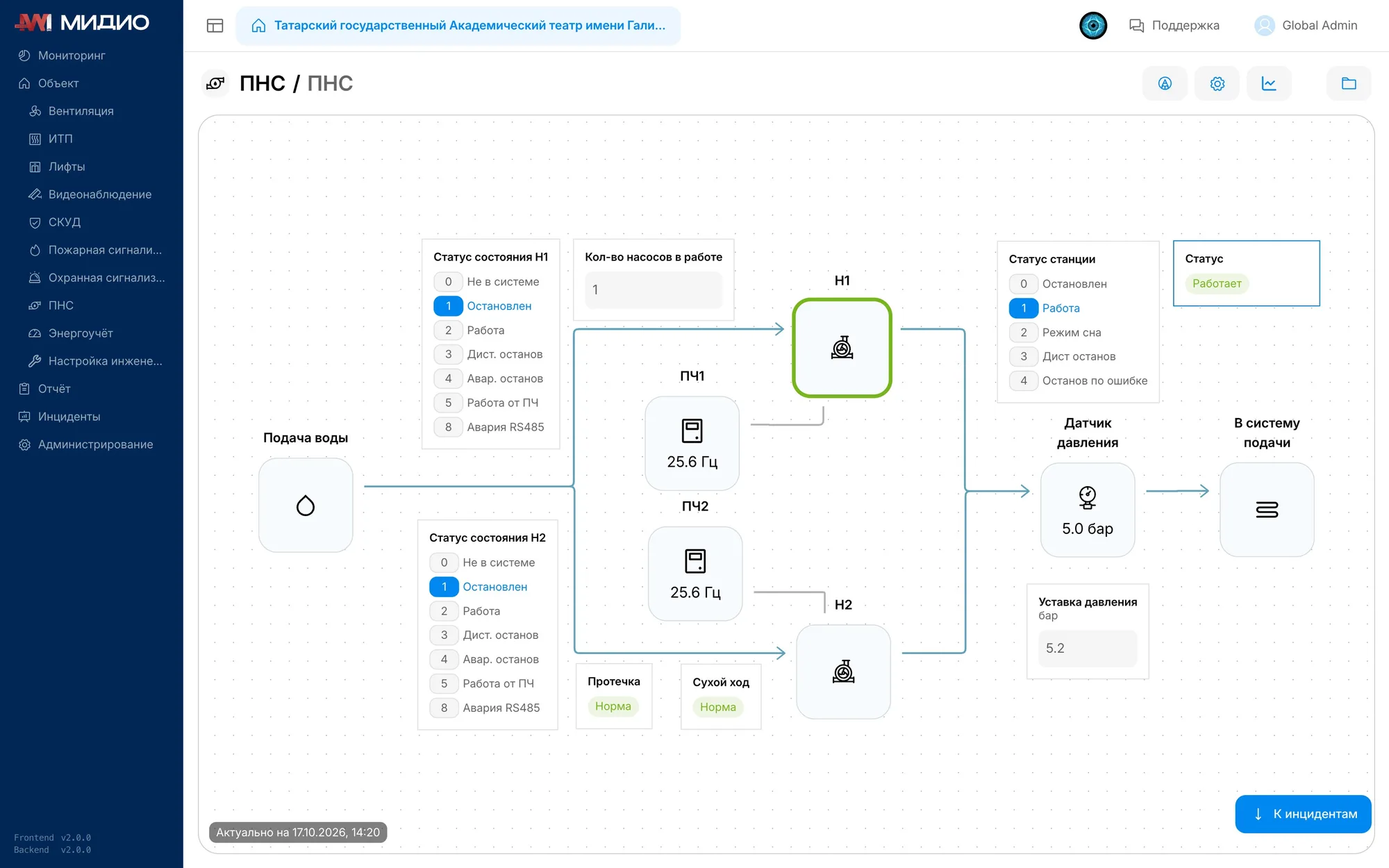The height and width of the screenshot is (868, 1389).
Task: Select the Н2 pump node
Action: click(x=843, y=671)
